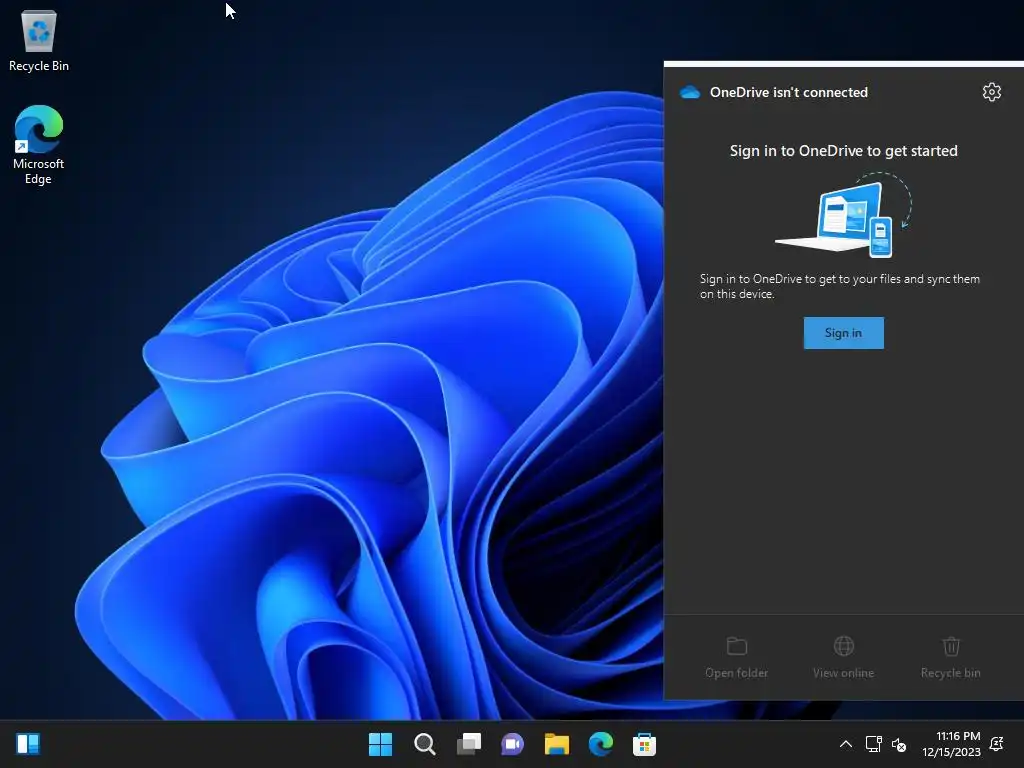
Task: Open the desktop Recycle Bin icon
Action: (39, 40)
